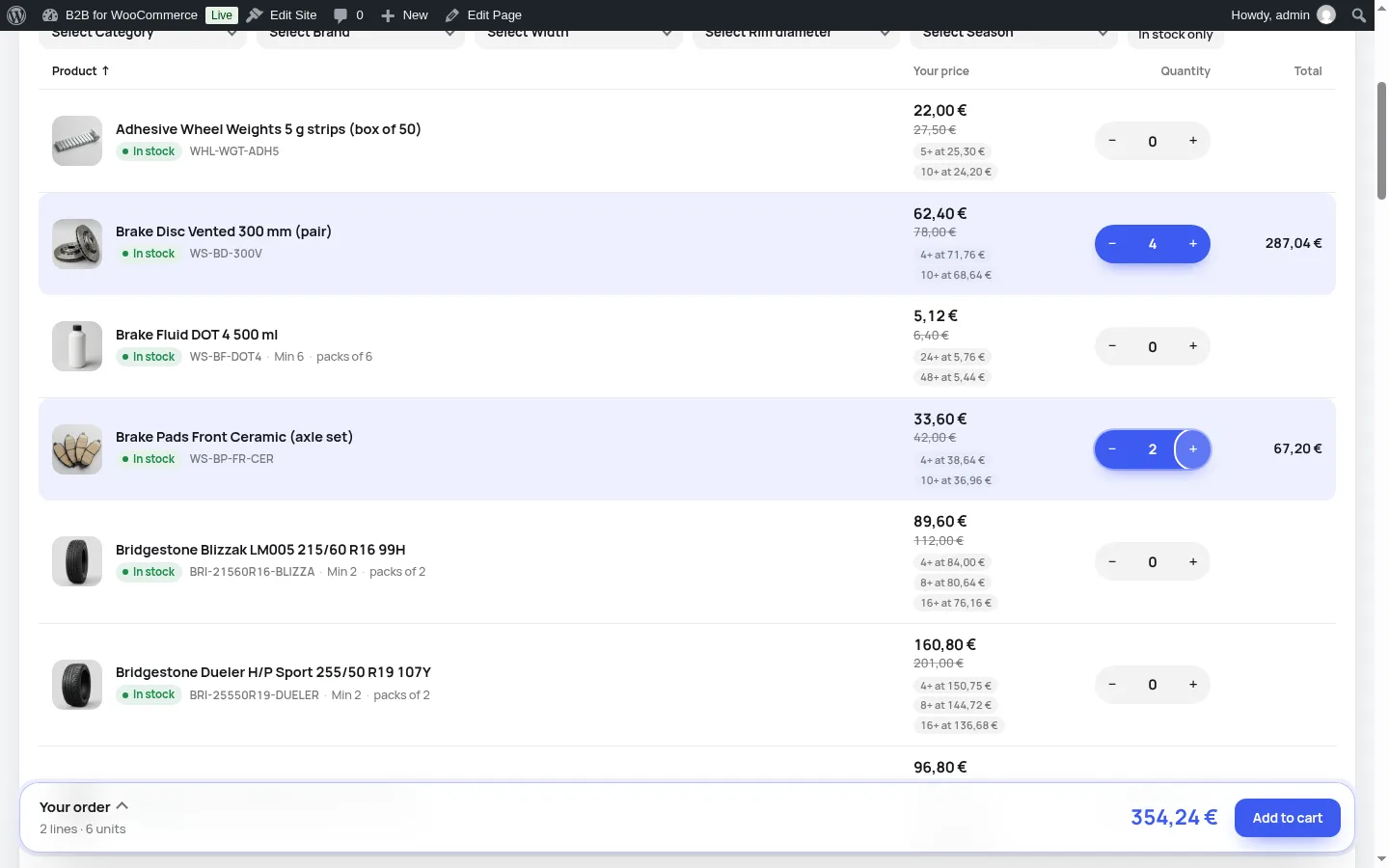The image size is (1389, 868).
Task: Open the WordPress logo menu
Action: click(16, 14)
